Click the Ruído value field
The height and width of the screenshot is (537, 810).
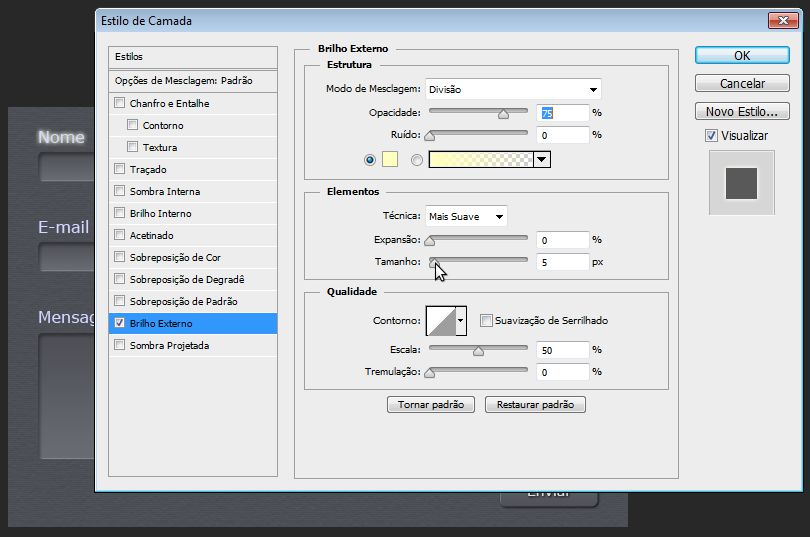(x=562, y=135)
